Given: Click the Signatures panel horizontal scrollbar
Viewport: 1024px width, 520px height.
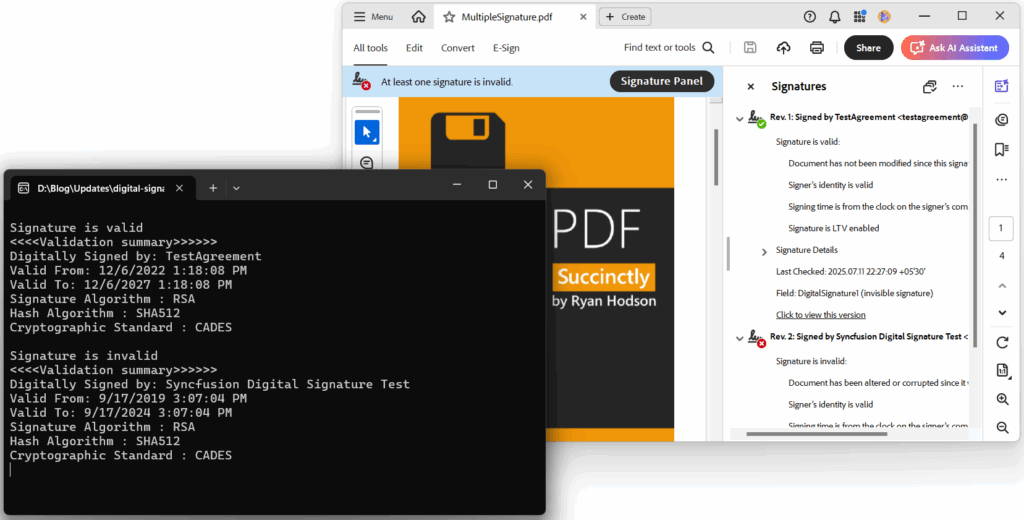Looking at the screenshot, I should click(x=816, y=434).
